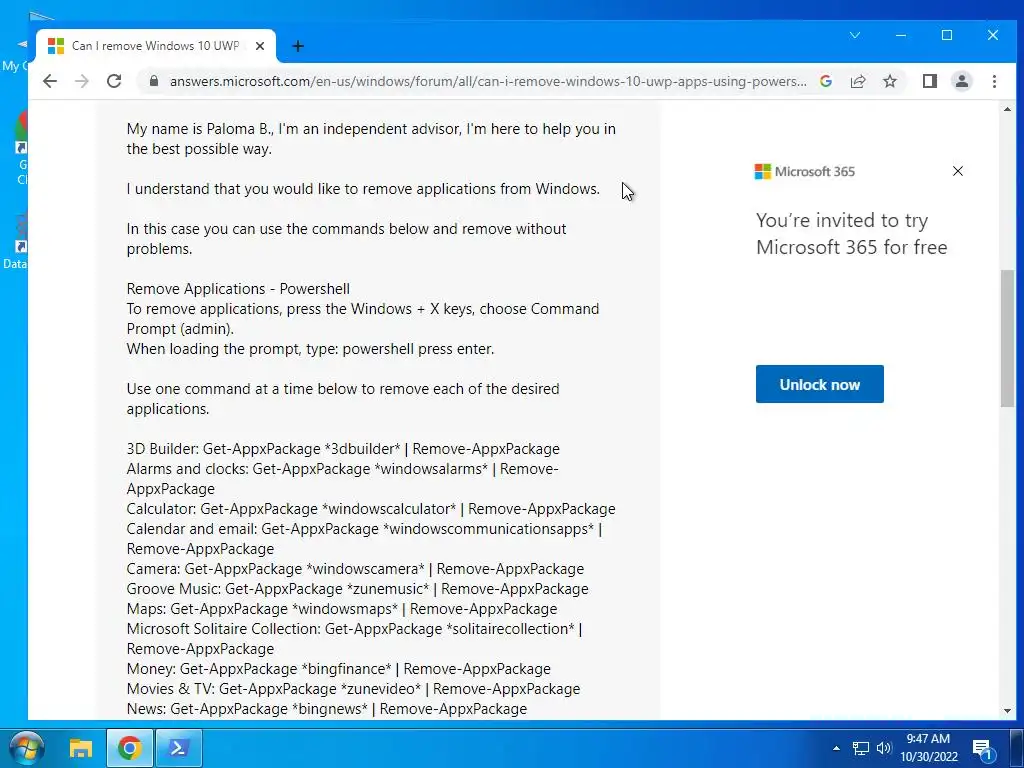Open Chrome profile menu
Image resolution: width=1024 pixels, height=768 pixels.
coord(961,81)
